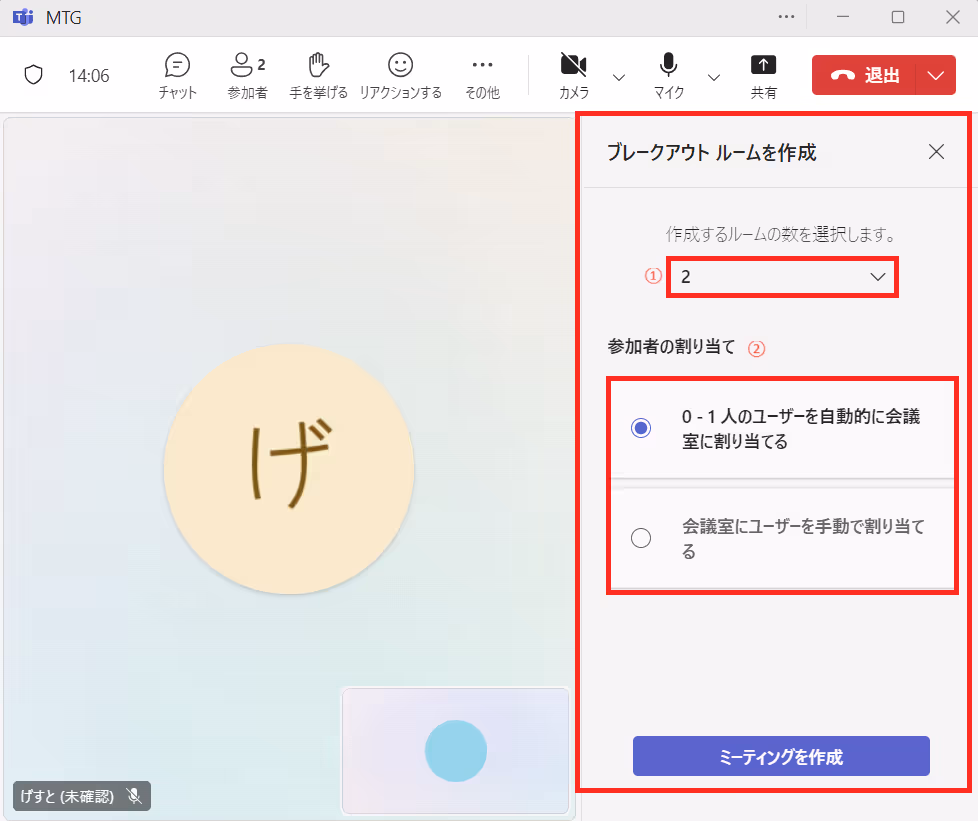Raise hand with 手を挙げる

(319, 75)
